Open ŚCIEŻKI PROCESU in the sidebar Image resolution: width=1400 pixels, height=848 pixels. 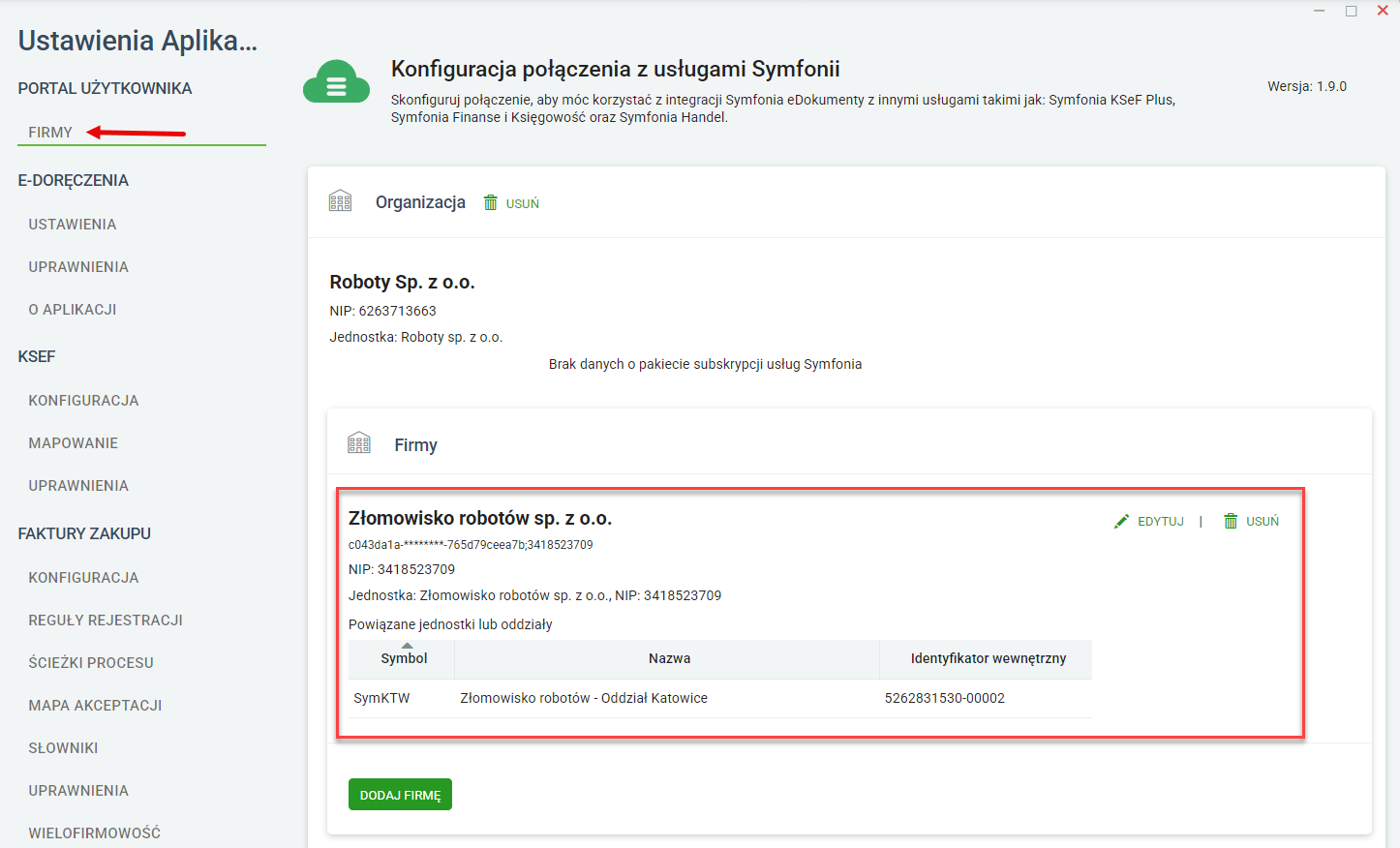point(91,663)
